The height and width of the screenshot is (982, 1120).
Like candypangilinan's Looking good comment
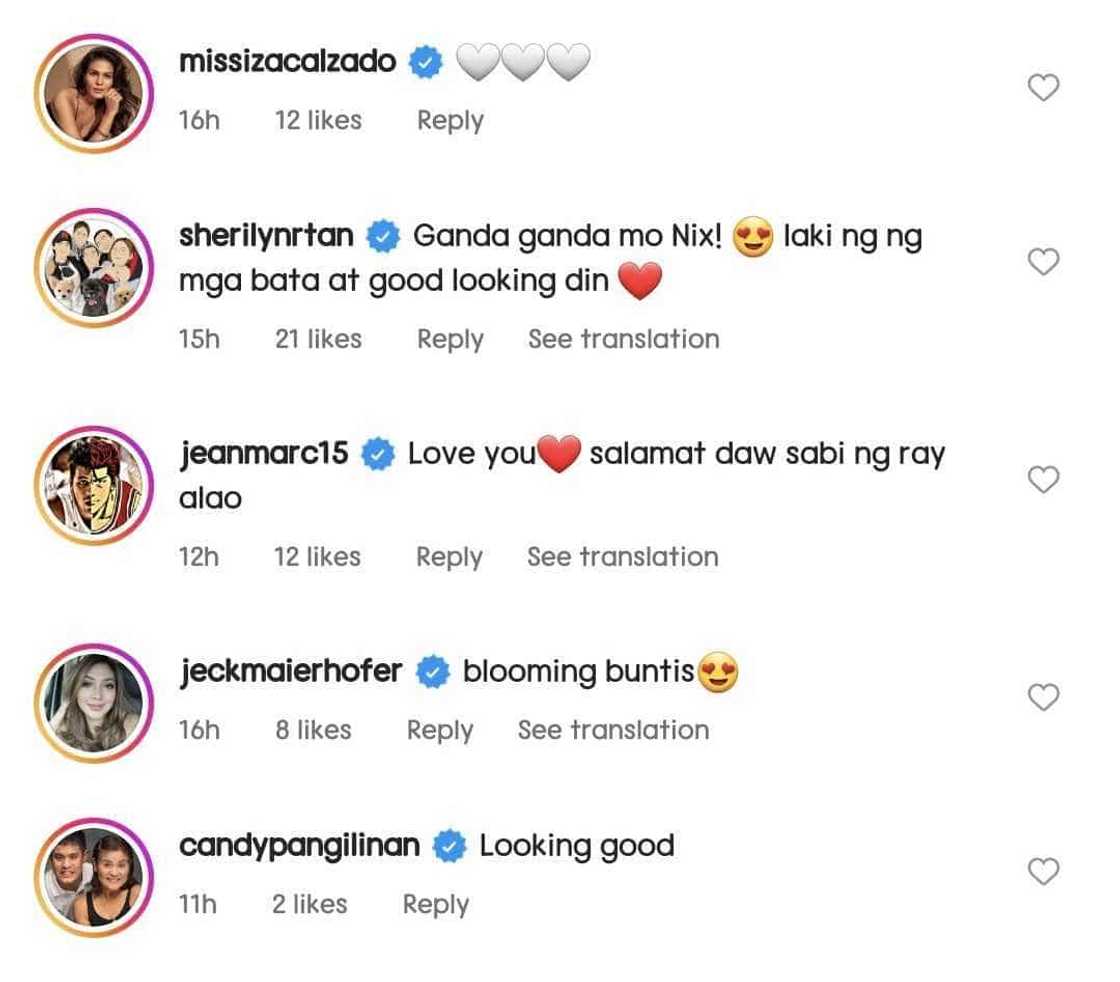point(1043,872)
